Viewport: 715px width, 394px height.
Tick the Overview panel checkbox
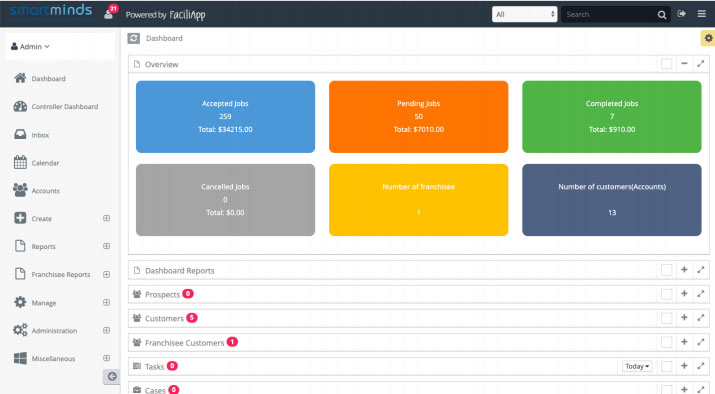pyautogui.click(x=666, y=64)
